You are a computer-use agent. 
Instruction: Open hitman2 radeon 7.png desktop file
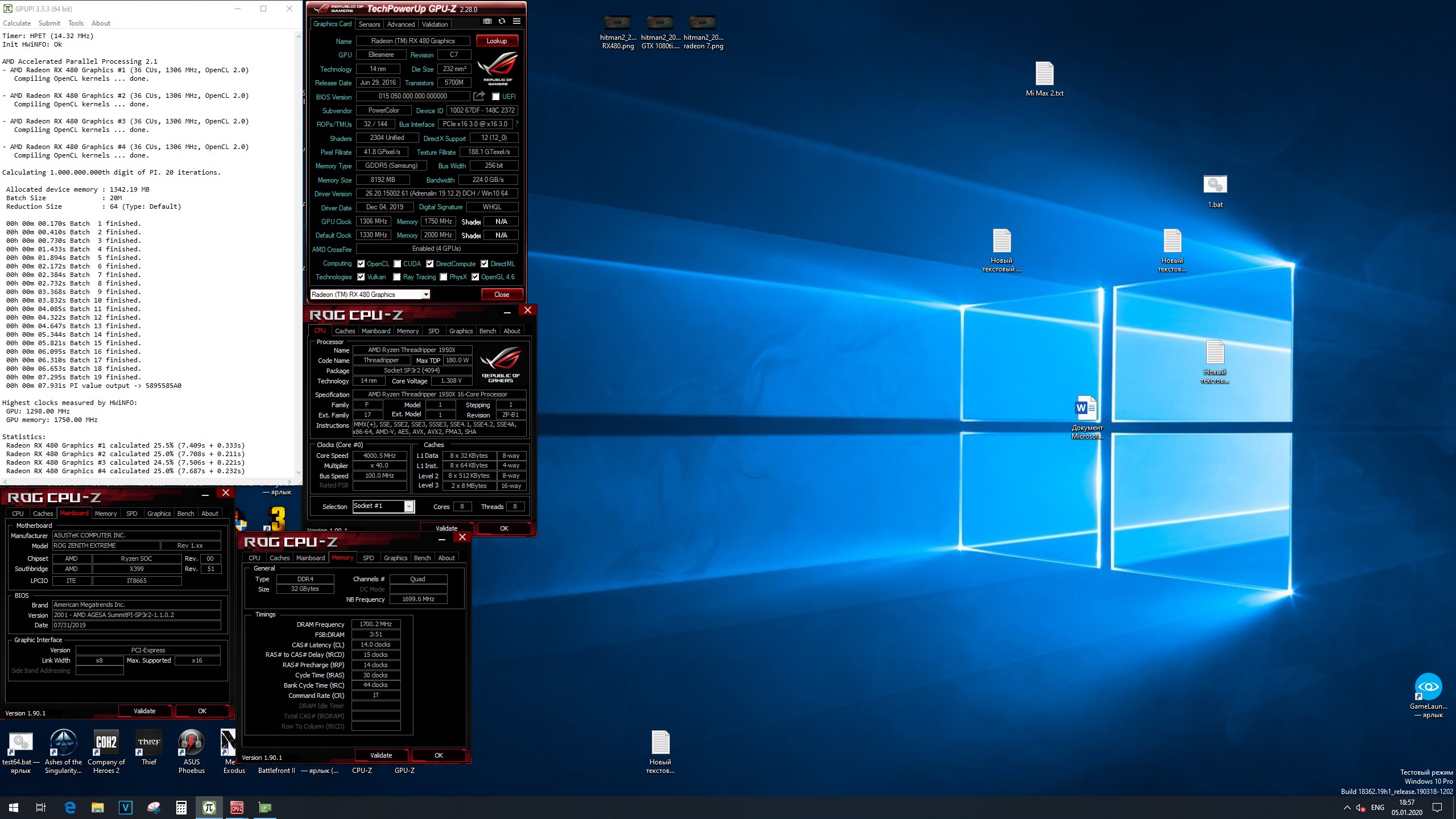(x=703, y=32)
